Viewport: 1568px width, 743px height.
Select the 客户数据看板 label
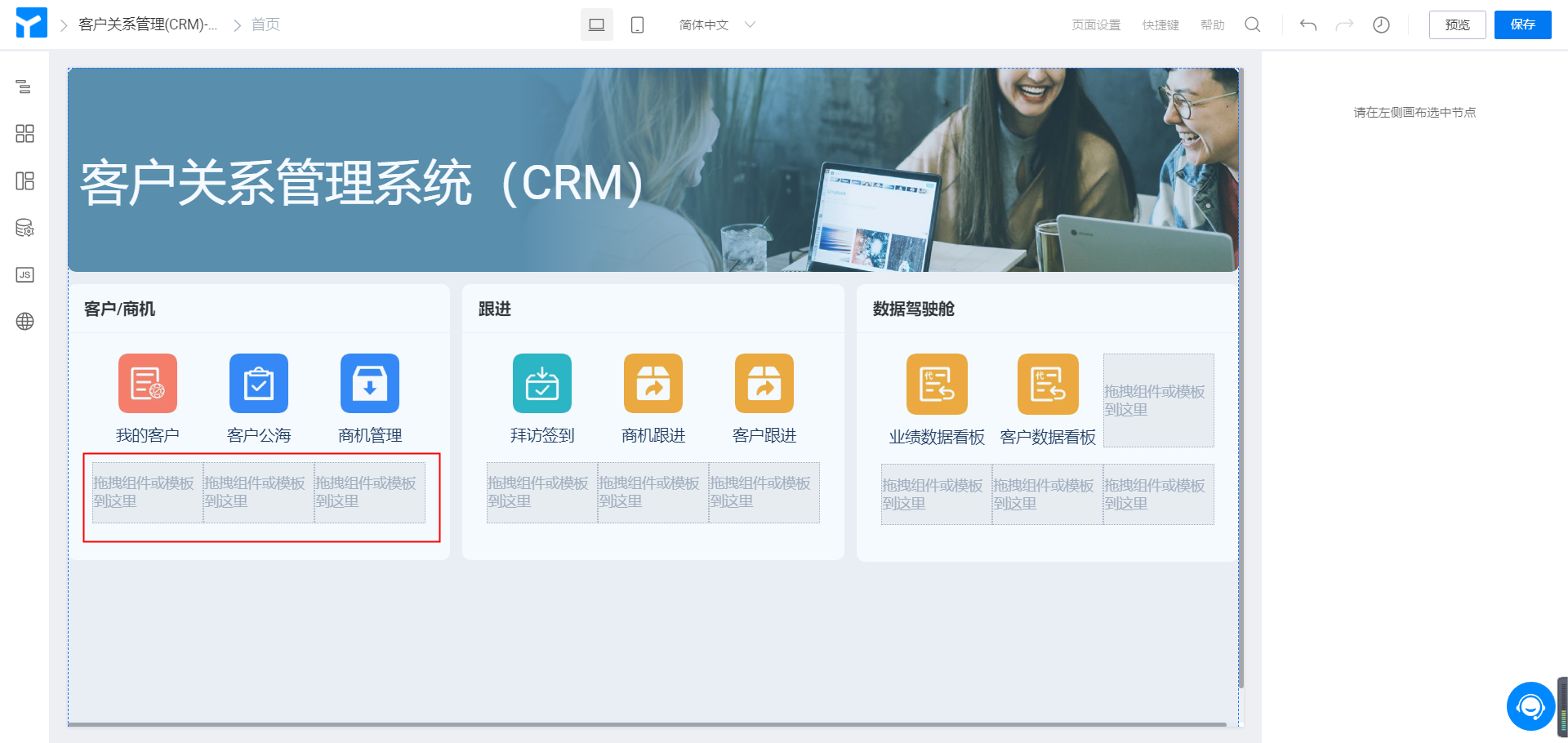coord(1048,437)
